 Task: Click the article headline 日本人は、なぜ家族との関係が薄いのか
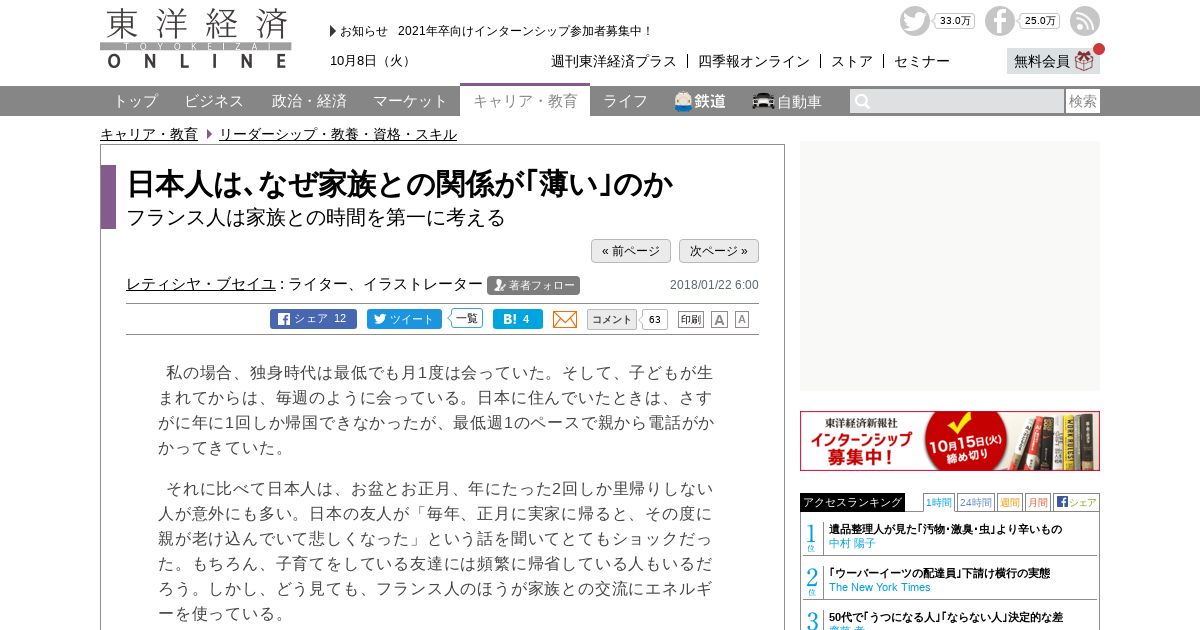tap(400, 183)
